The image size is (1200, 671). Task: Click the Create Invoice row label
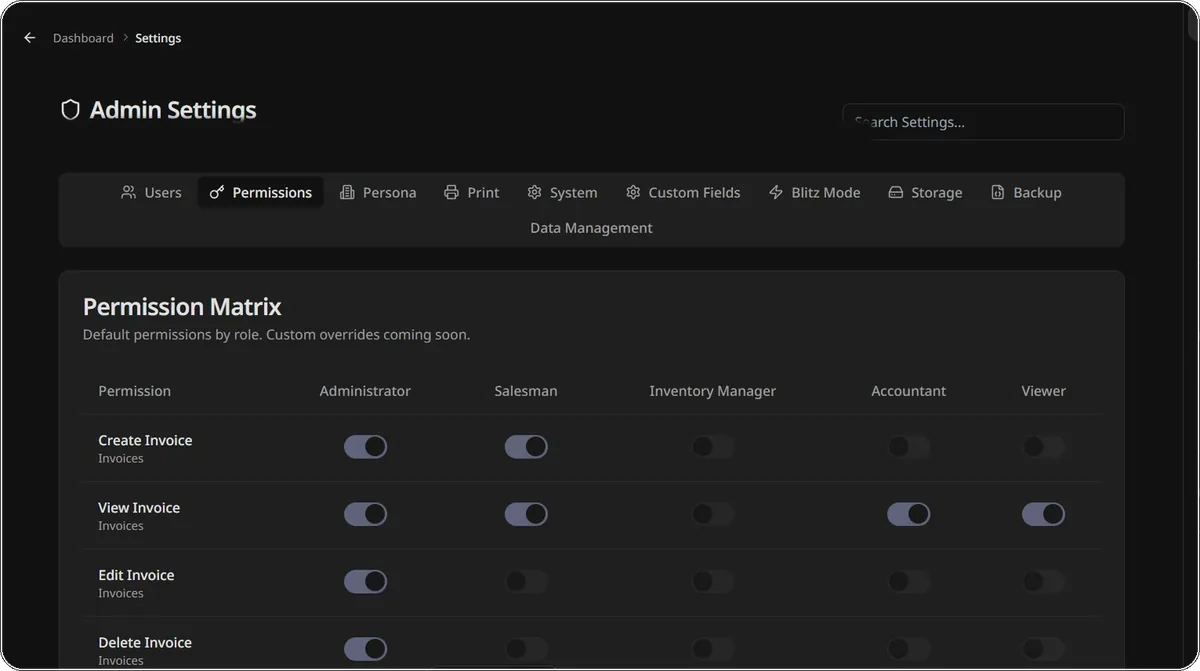click(x=145, y=440)
